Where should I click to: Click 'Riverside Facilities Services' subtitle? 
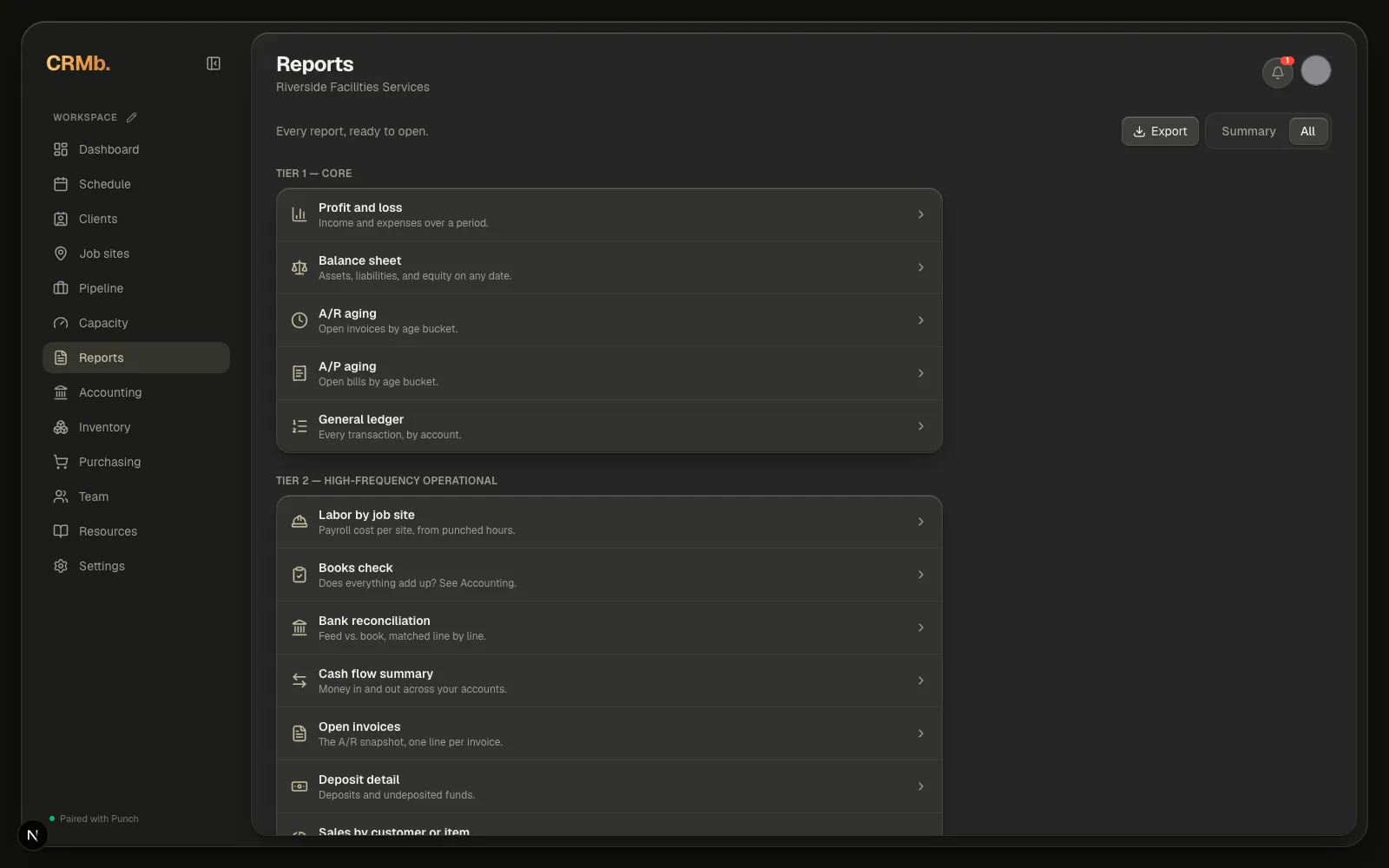352,87
